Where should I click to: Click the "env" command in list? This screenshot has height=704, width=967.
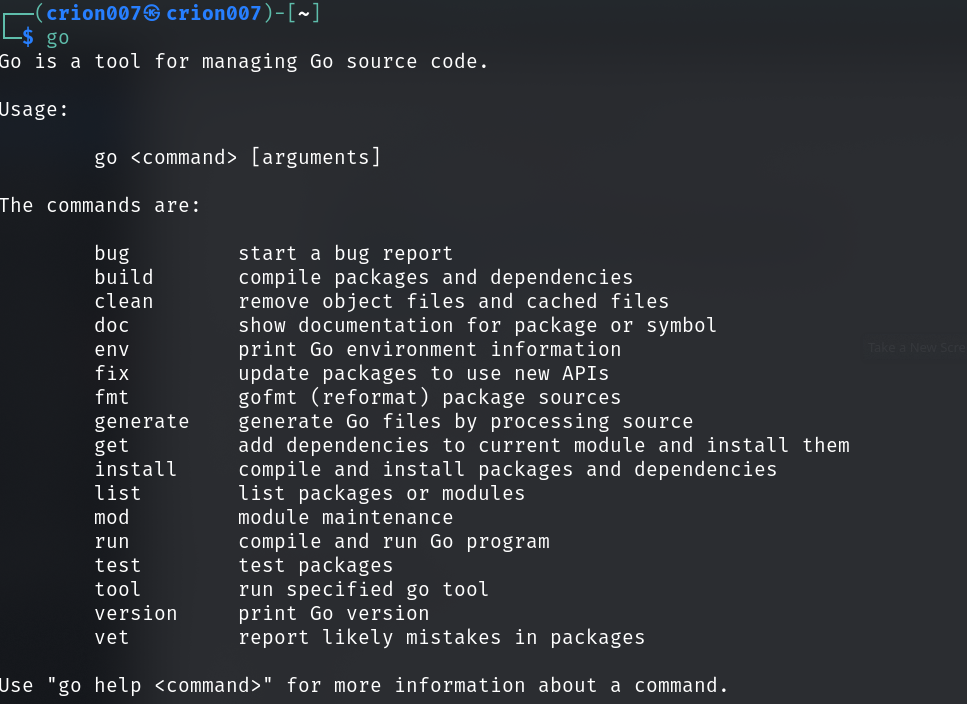click(112, 349)
